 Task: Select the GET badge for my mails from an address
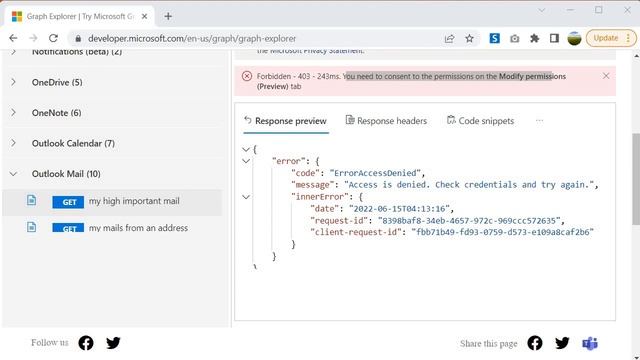[x=68, y=228]
